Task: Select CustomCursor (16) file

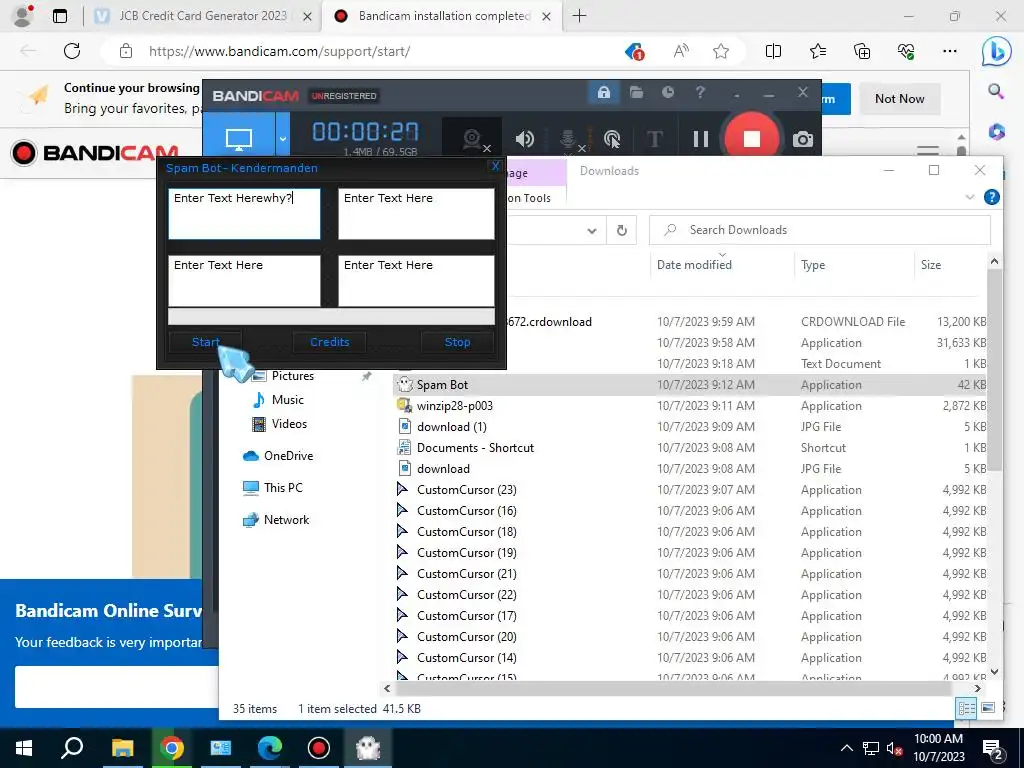Action: (x=466, y=510)
